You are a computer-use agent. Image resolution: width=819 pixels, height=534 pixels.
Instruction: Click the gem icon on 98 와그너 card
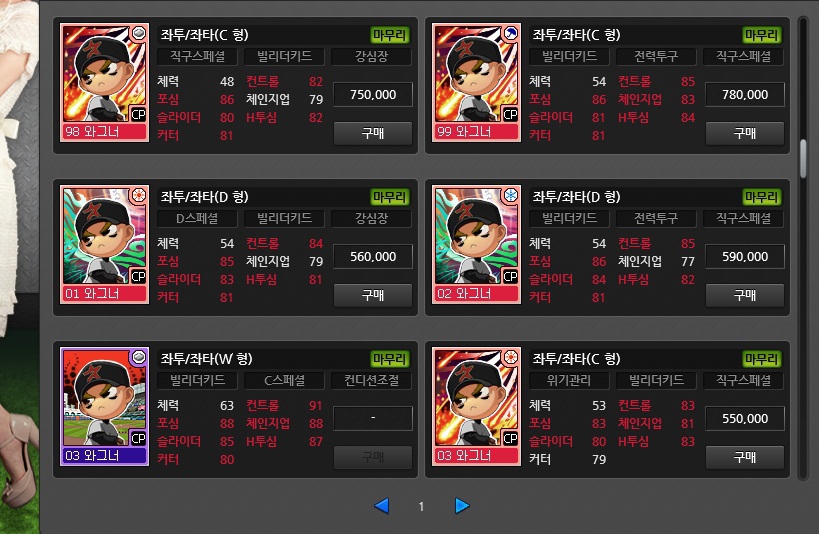click(x=138, y=34)
